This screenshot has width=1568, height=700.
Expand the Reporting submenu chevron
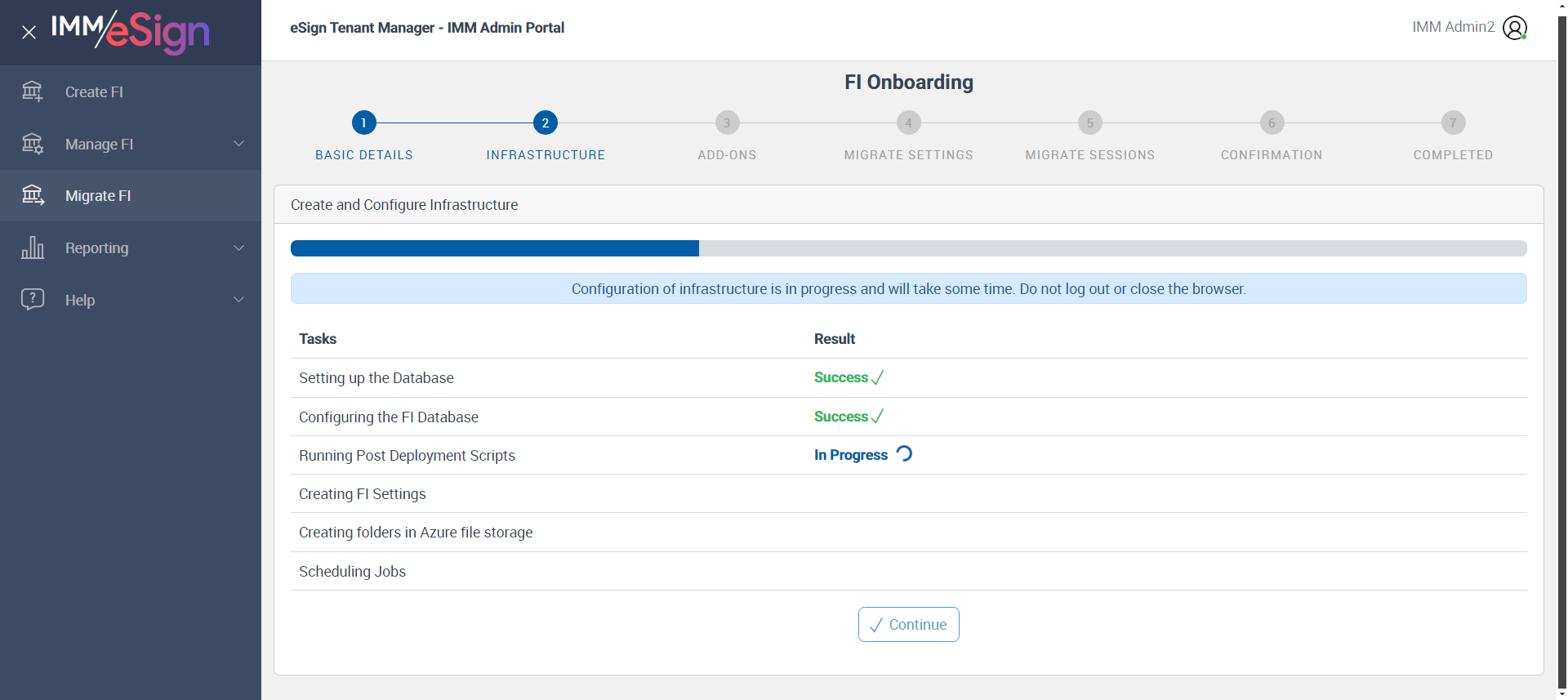pos(239,247)
